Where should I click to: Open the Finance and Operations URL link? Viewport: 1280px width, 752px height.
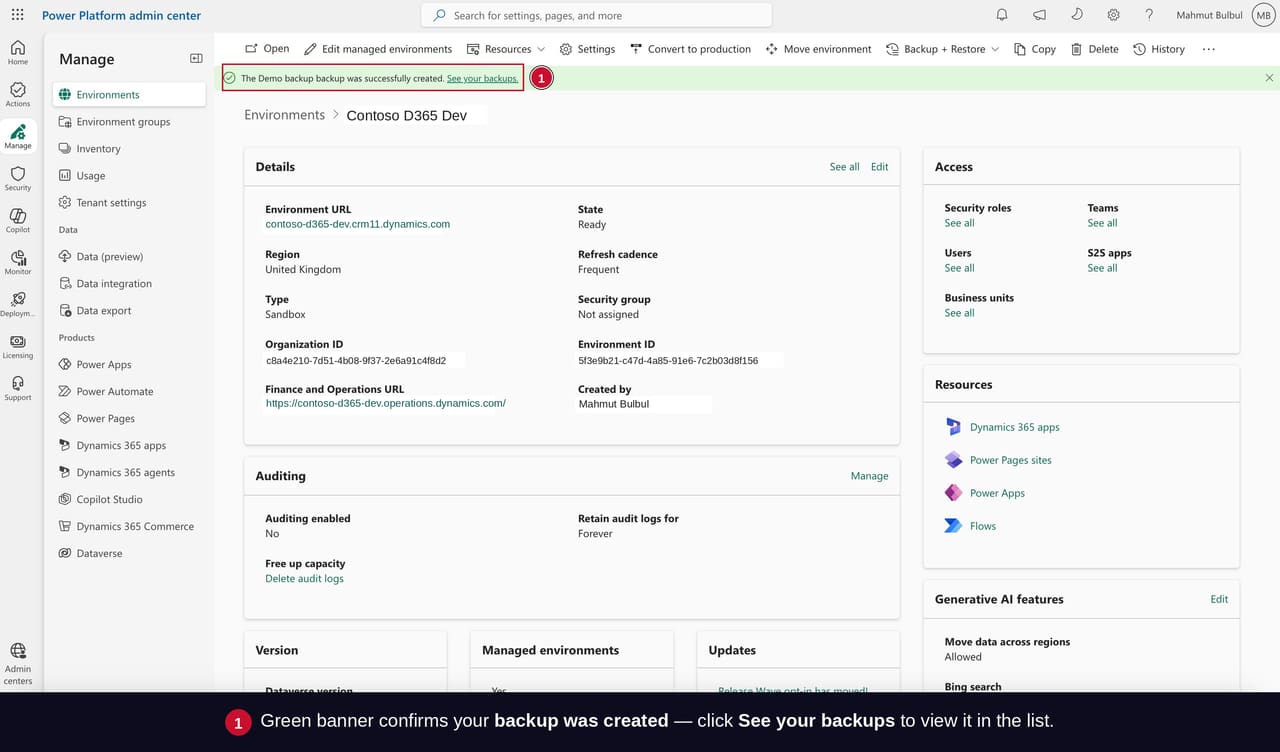click(385, 403)
